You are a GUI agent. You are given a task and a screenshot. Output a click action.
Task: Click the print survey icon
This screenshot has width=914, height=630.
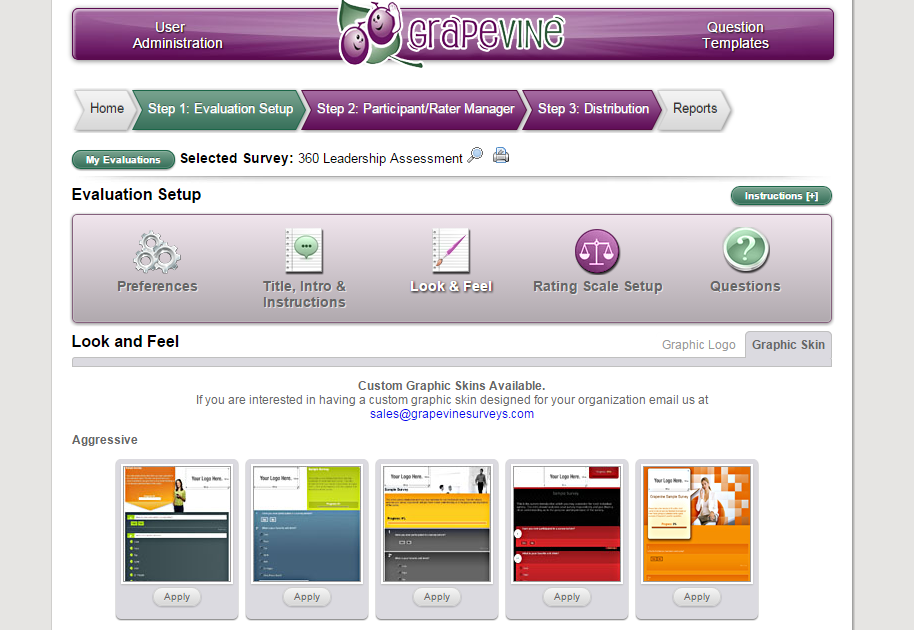pos(501,156)
